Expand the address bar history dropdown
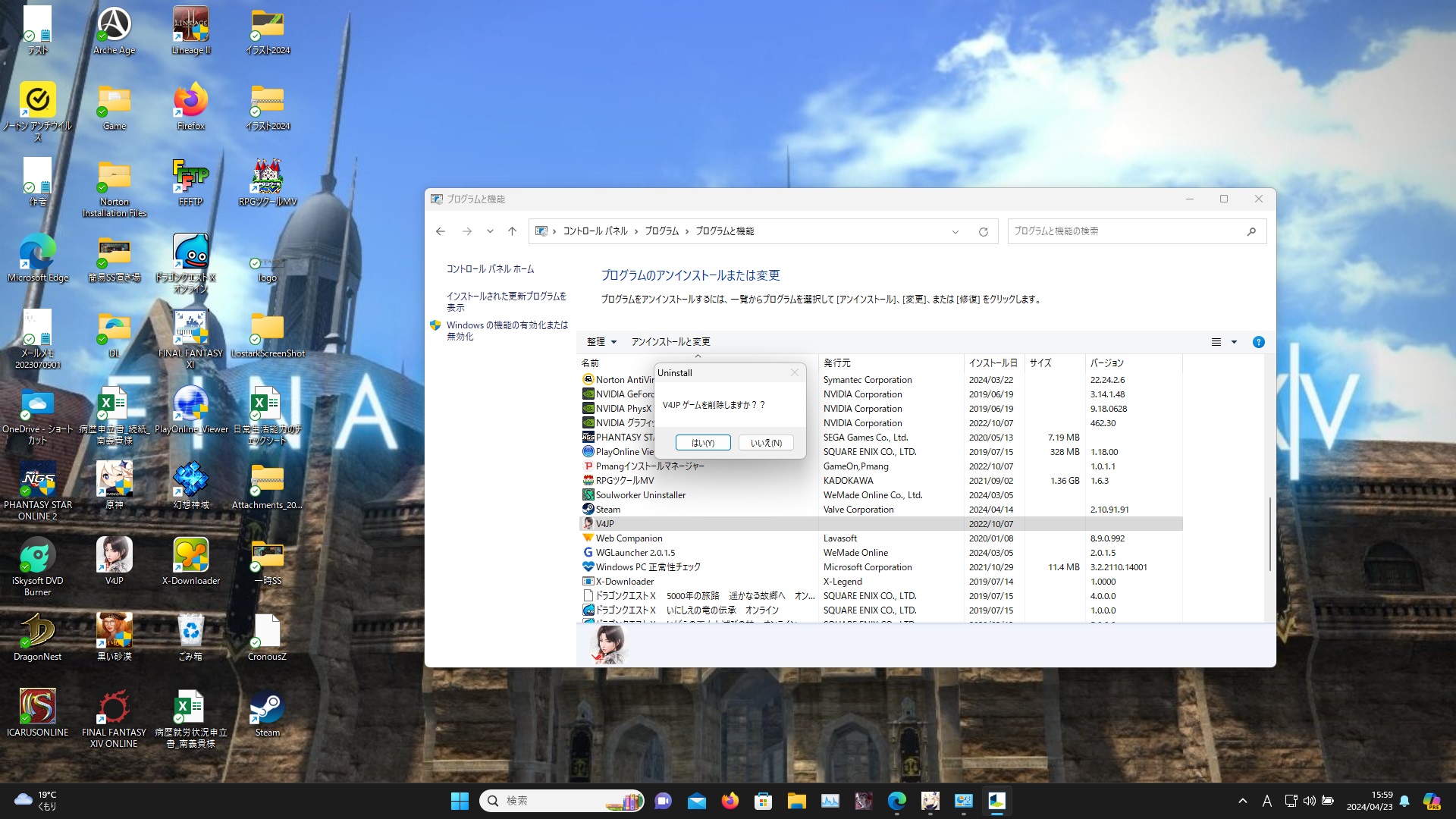Viewport: 1456px width, 819px height. pos(954,231)
